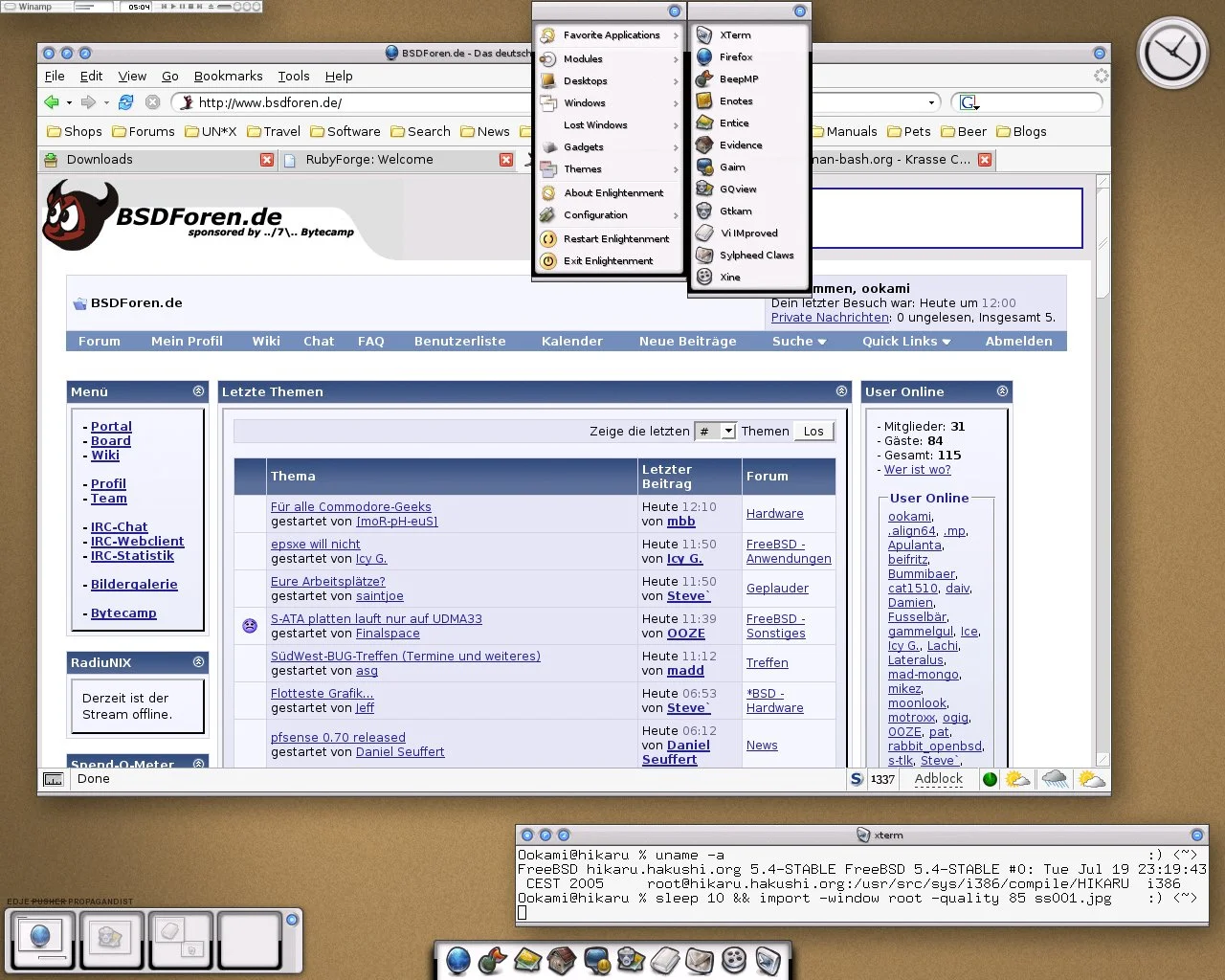Click the blue S icon in Firefox status bar

click(x=857, y=779)
